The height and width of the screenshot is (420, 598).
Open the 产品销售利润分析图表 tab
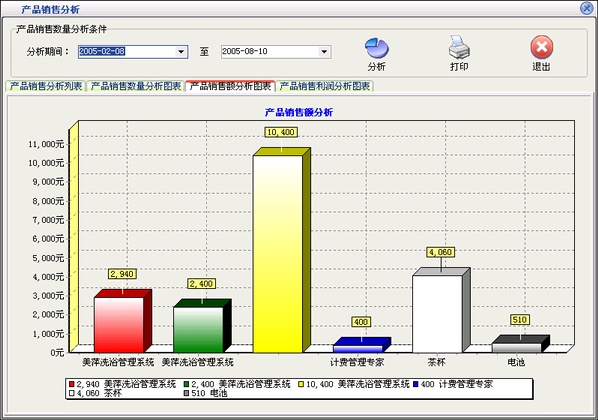click(325, 86)
